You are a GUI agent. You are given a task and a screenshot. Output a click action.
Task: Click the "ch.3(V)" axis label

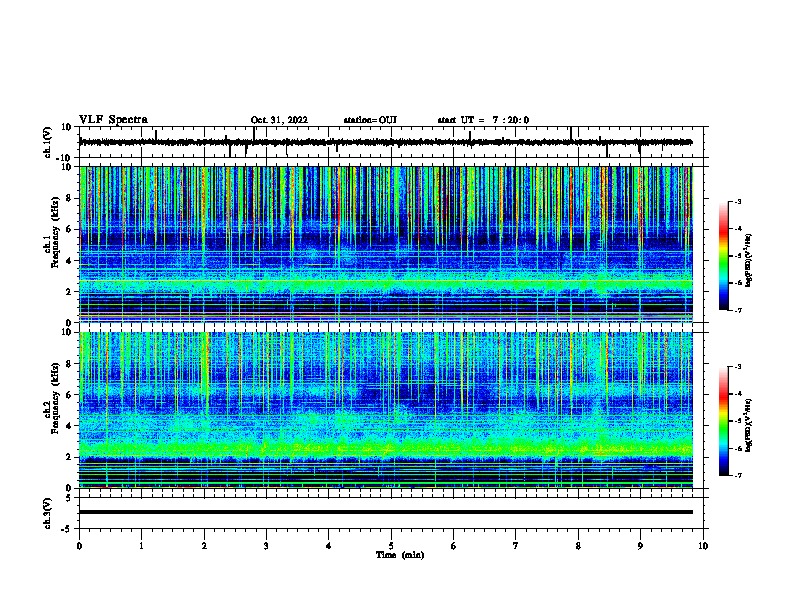coord(48,513)
